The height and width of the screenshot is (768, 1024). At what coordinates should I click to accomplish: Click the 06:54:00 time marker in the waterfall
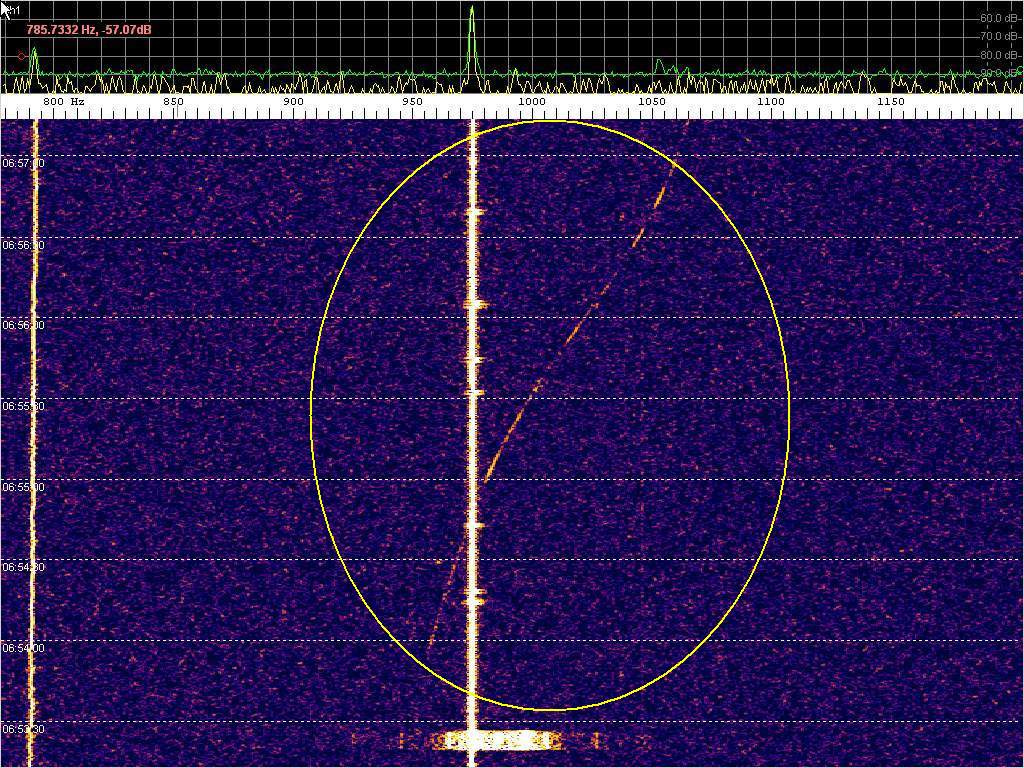click(22, 648)
